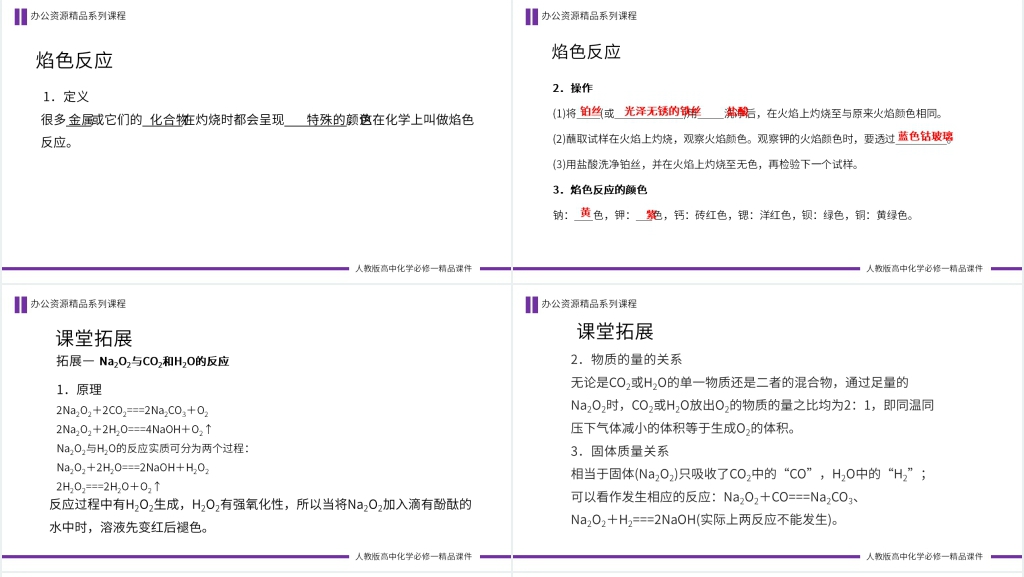Click the line '水中时，溶液先变红后褪色'
This screenshot has width=1024, height=577.
129,527
